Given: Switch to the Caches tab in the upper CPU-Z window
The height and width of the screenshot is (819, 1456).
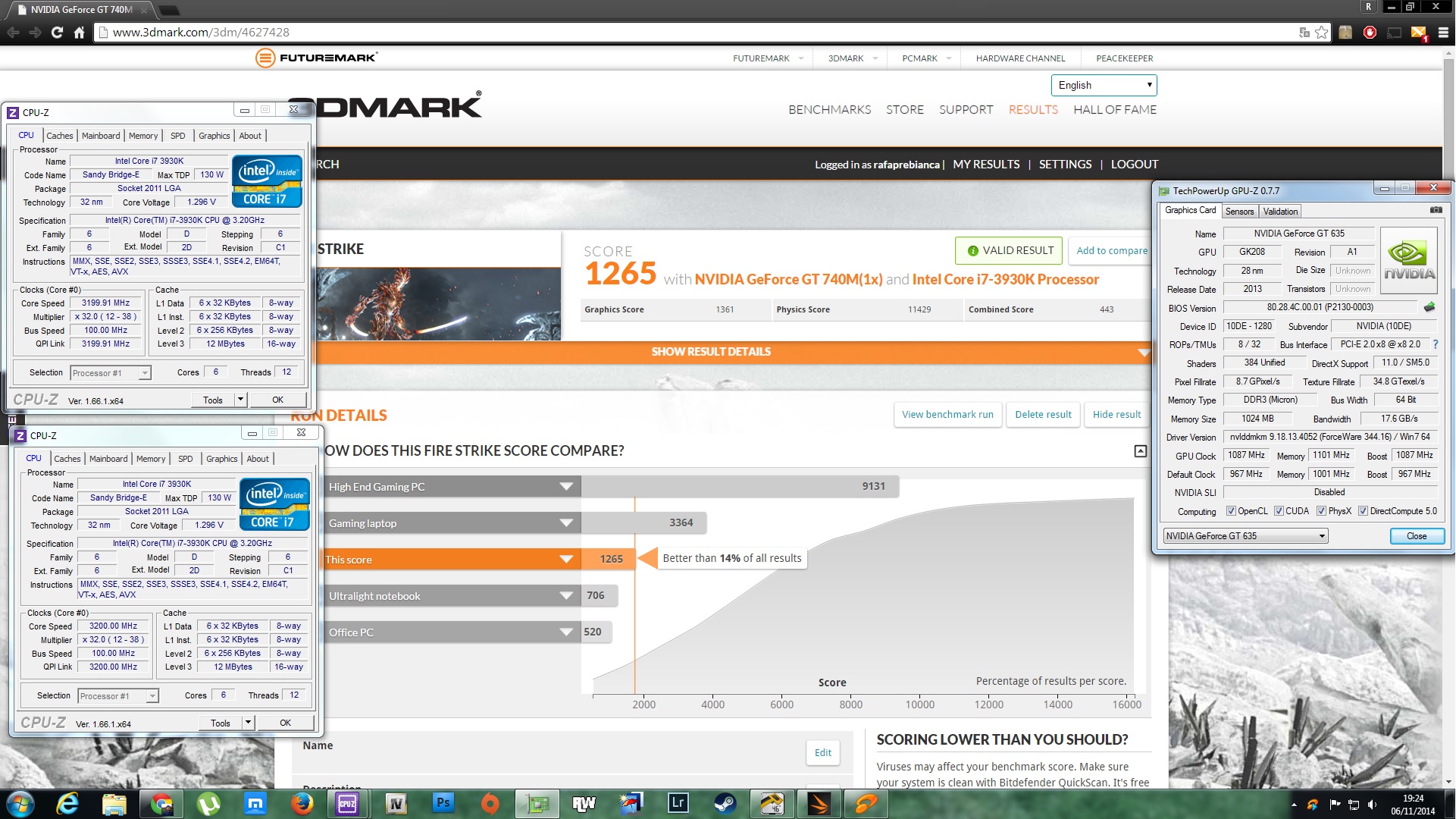Looking at the screenshot, I should (60, 136).
